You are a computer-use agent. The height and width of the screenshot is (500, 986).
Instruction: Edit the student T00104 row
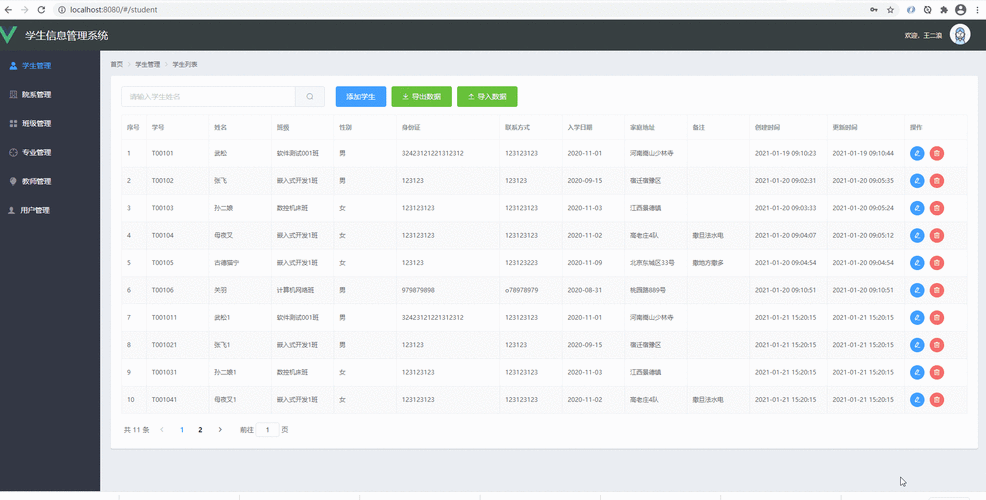pos(917,235)
